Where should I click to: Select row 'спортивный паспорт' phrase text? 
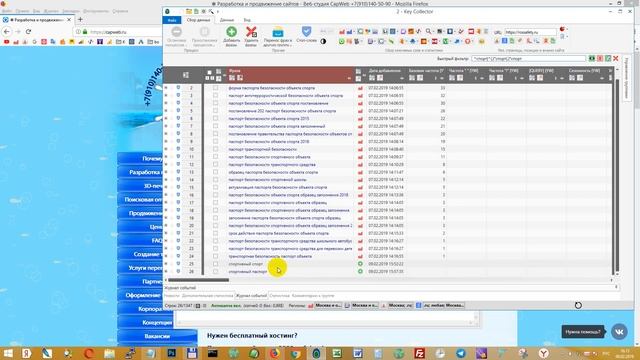(x=247, y=271)
